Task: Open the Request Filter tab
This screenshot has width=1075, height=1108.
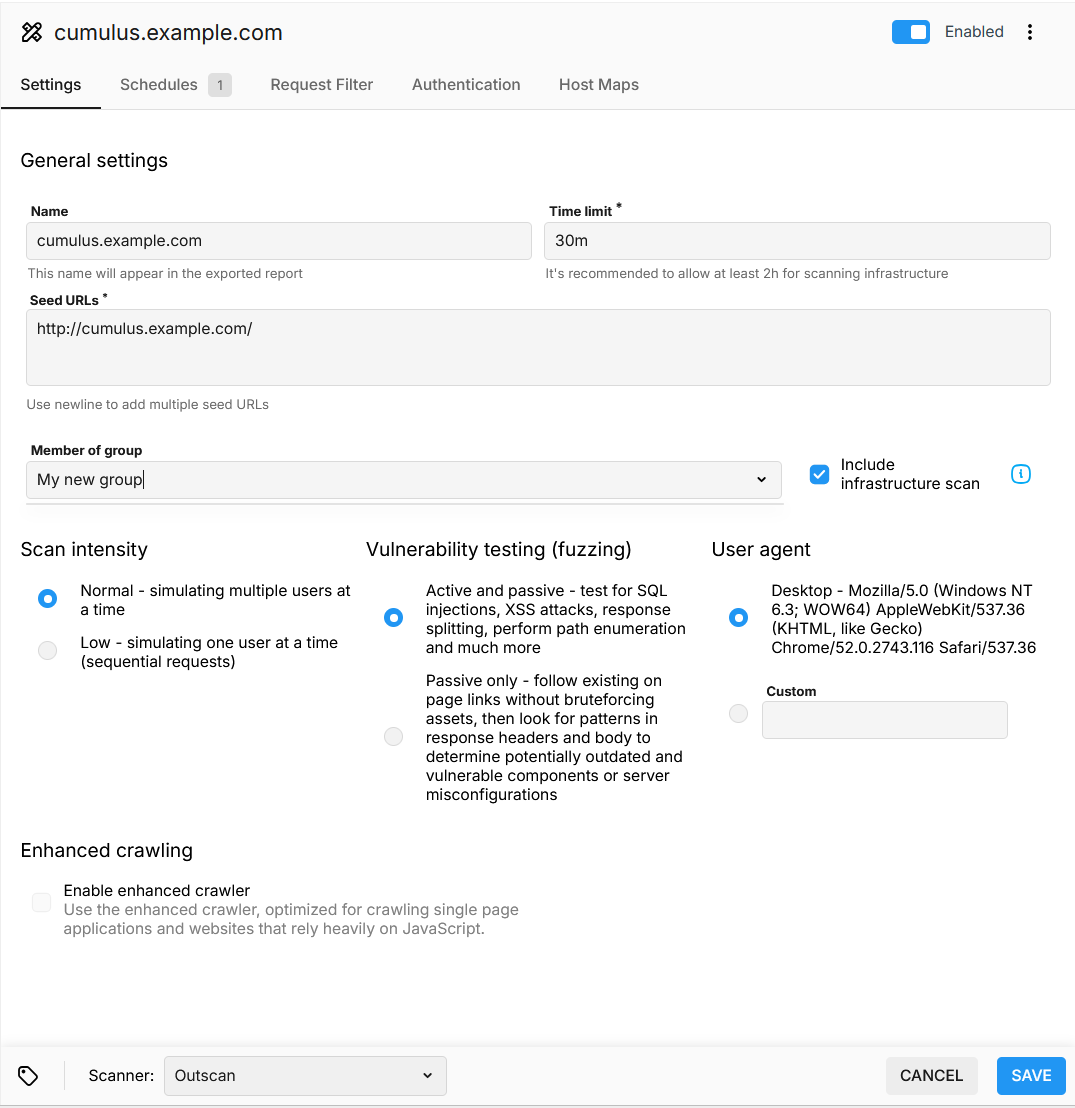Action: tap(322, 85)
